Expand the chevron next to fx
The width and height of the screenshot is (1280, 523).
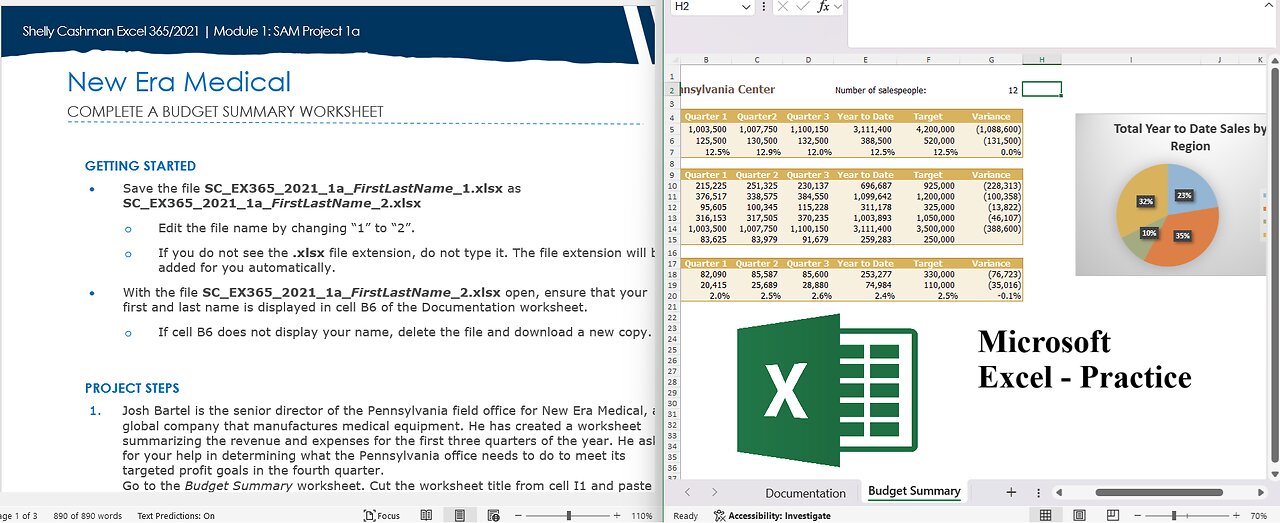pyautogui.click(x=837, y=7)
